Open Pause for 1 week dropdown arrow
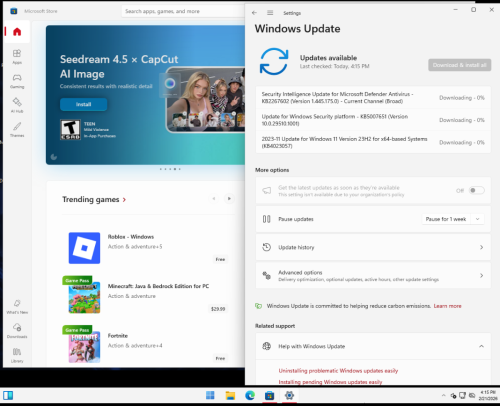This screenshot has height=406, width=500. coord(477,219)
